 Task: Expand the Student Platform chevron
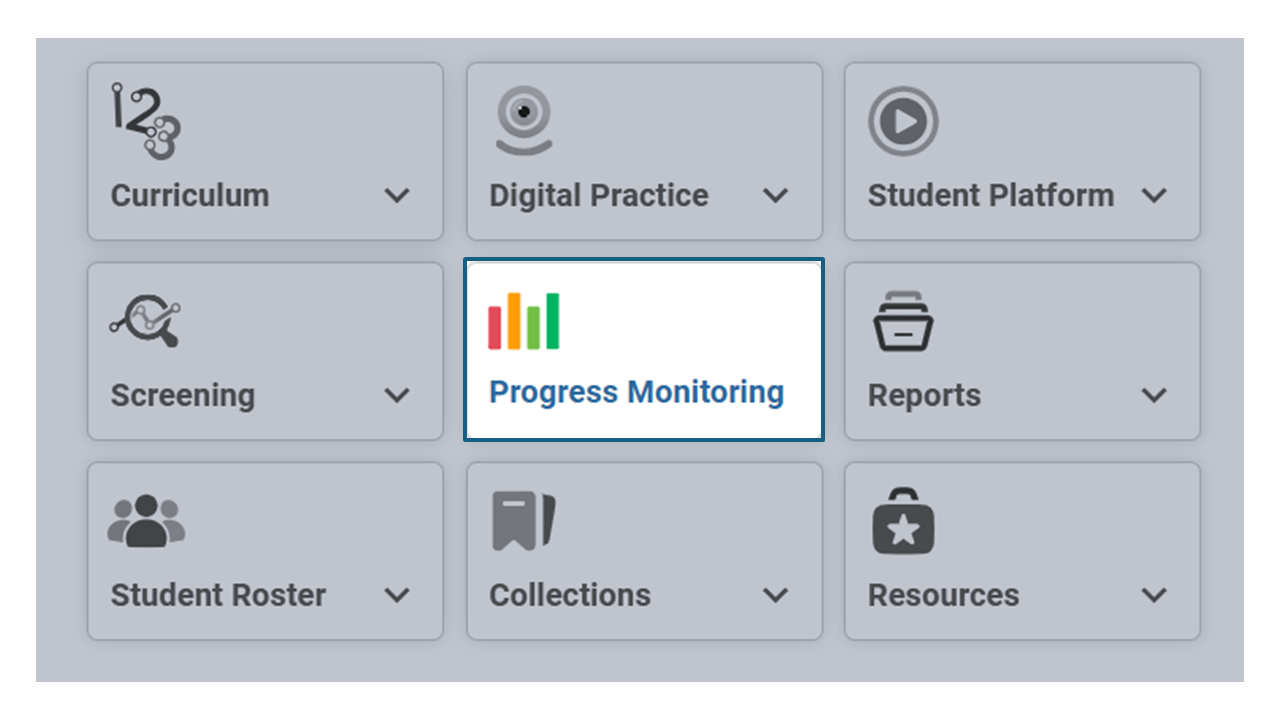1154,196
